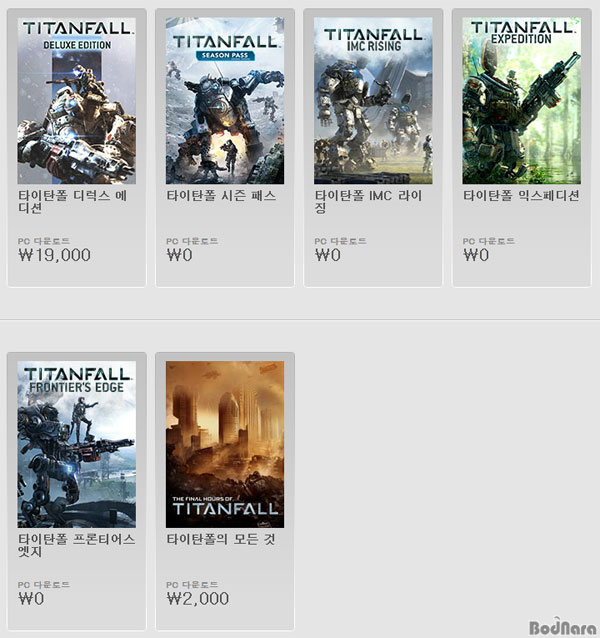Click the 타이탄폴 시즌 패스 title

click(x=221, y=196)
